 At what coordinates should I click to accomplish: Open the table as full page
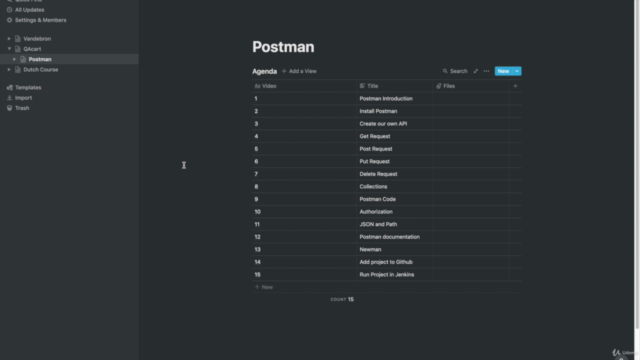(x=476, y=71)
